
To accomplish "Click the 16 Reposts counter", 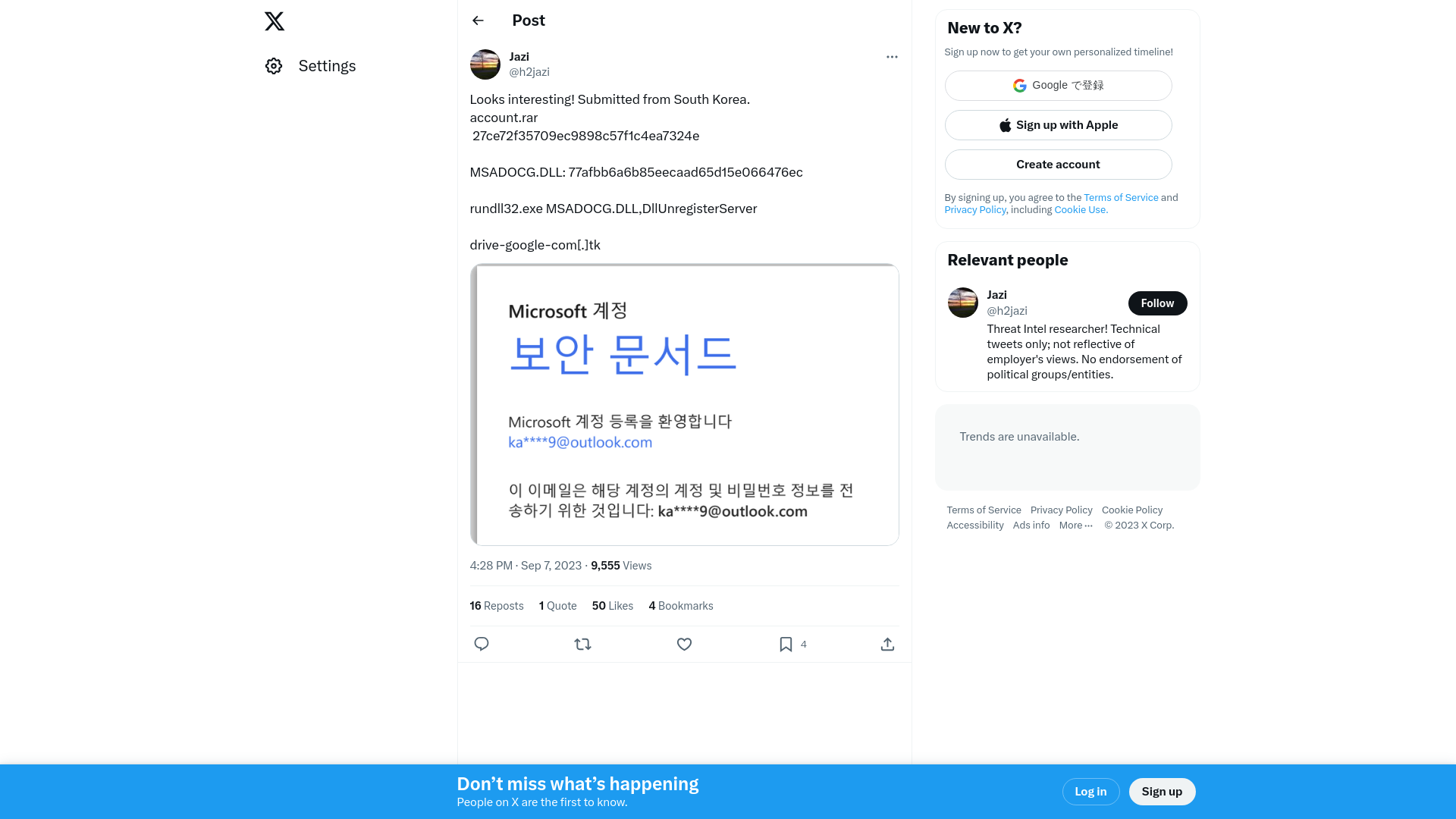I will pos(497,605).
